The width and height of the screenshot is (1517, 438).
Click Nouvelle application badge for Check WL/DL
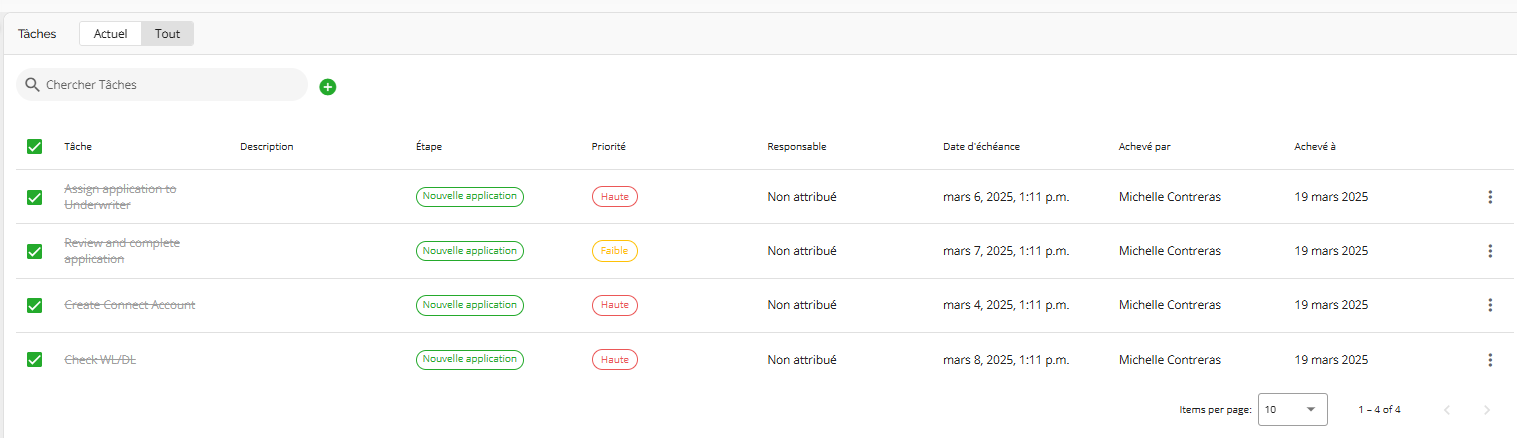pyautogui.click(x=470, y=358)
